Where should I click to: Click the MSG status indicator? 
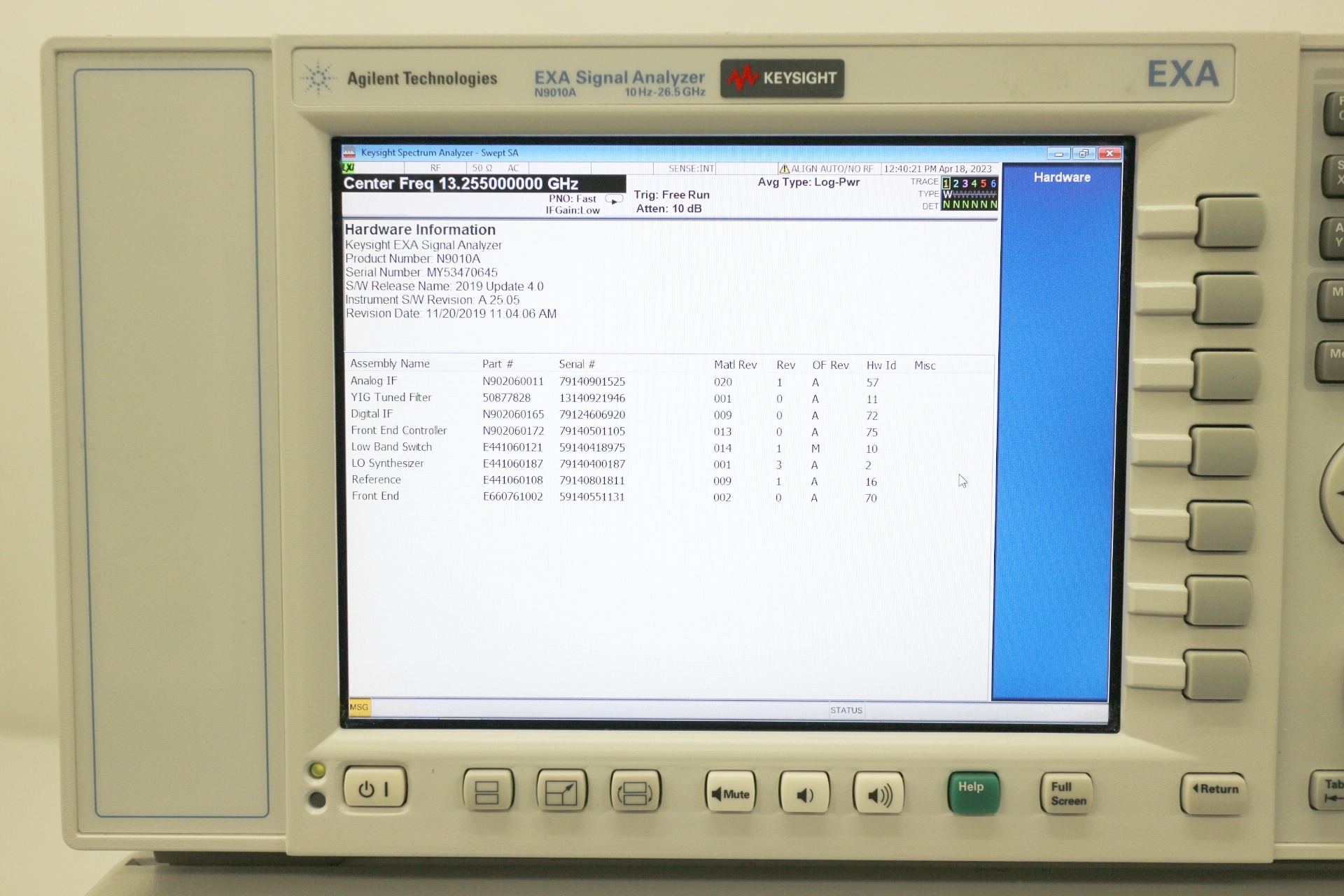(x=359, y=707)
